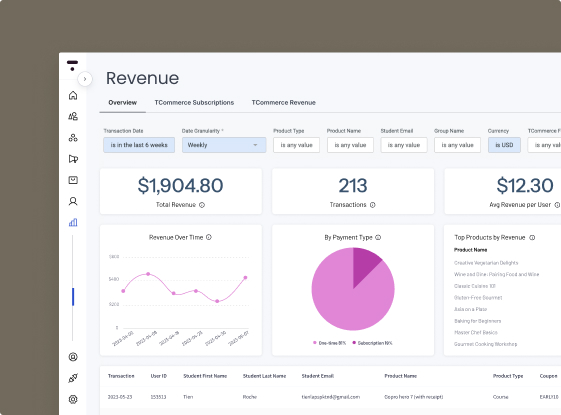The height and width of the screenshot is (415, 561).
Task: Open the Transaction Date filter 'is in the last 6 weeks'
Action: tap(139, 145)
